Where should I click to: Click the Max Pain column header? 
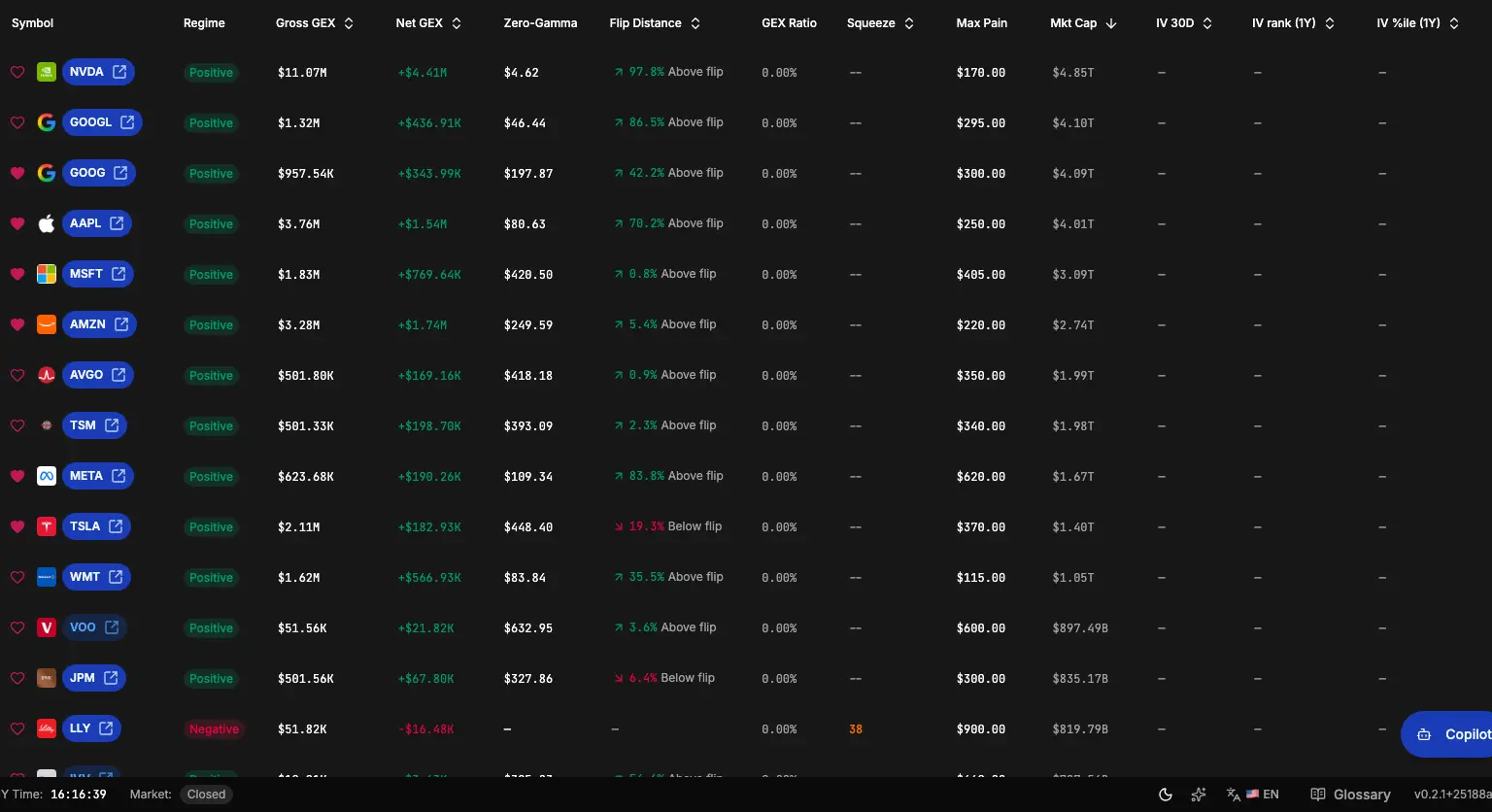pos(981,23)
